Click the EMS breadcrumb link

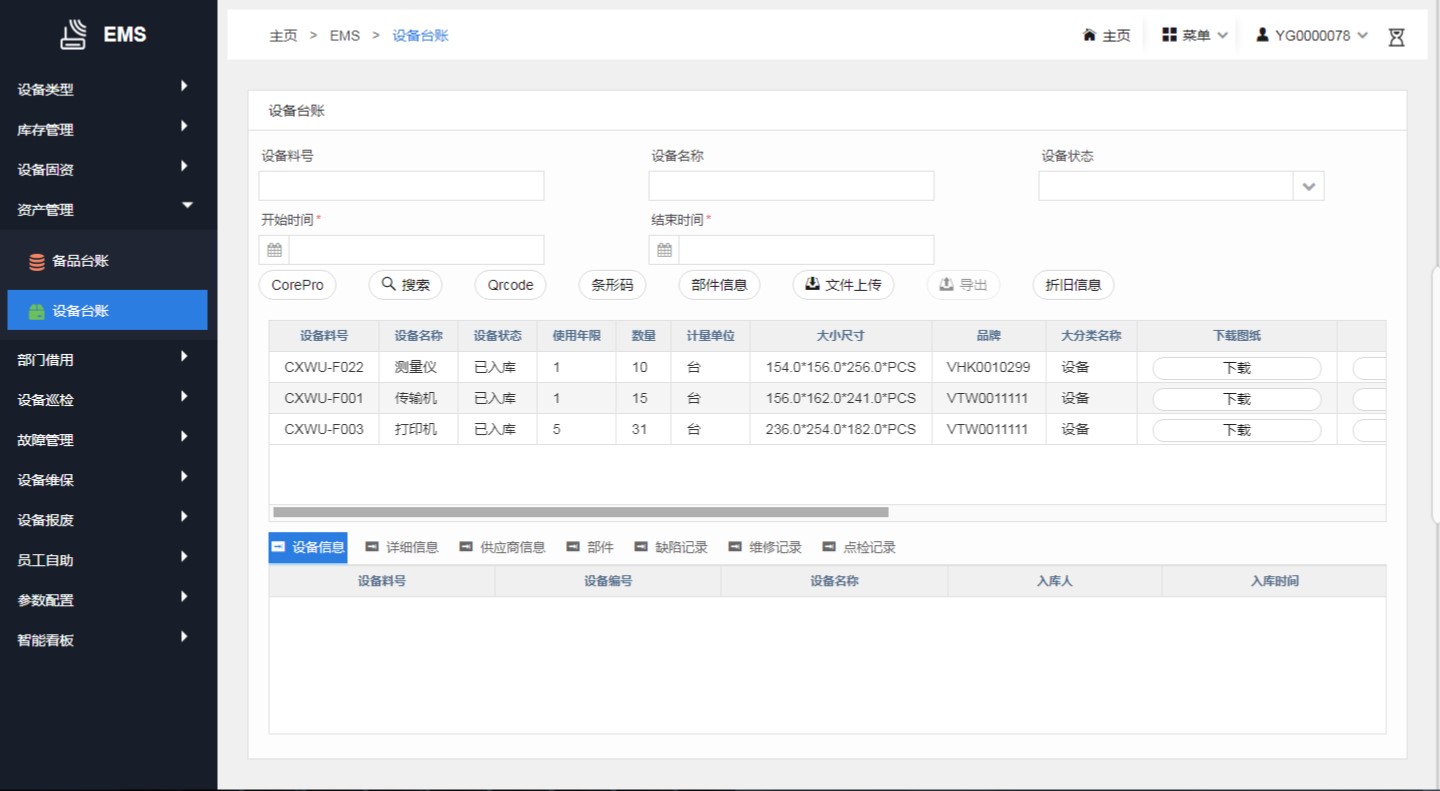click(x=345, y=35)
